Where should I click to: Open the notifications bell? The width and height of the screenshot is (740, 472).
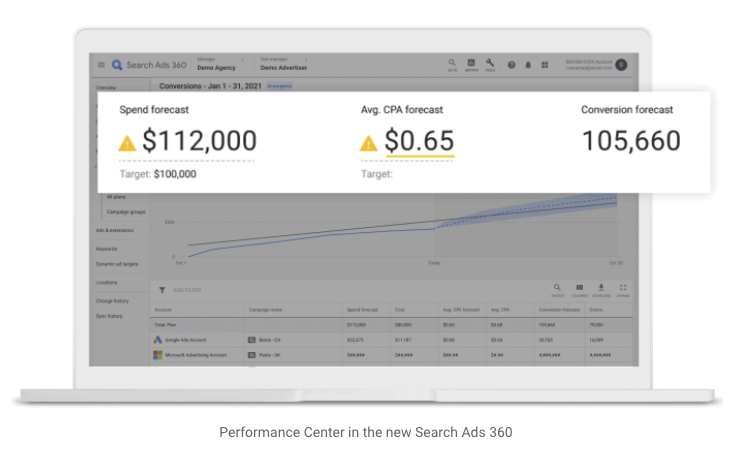pyautogui.click(x=528, y=65)
